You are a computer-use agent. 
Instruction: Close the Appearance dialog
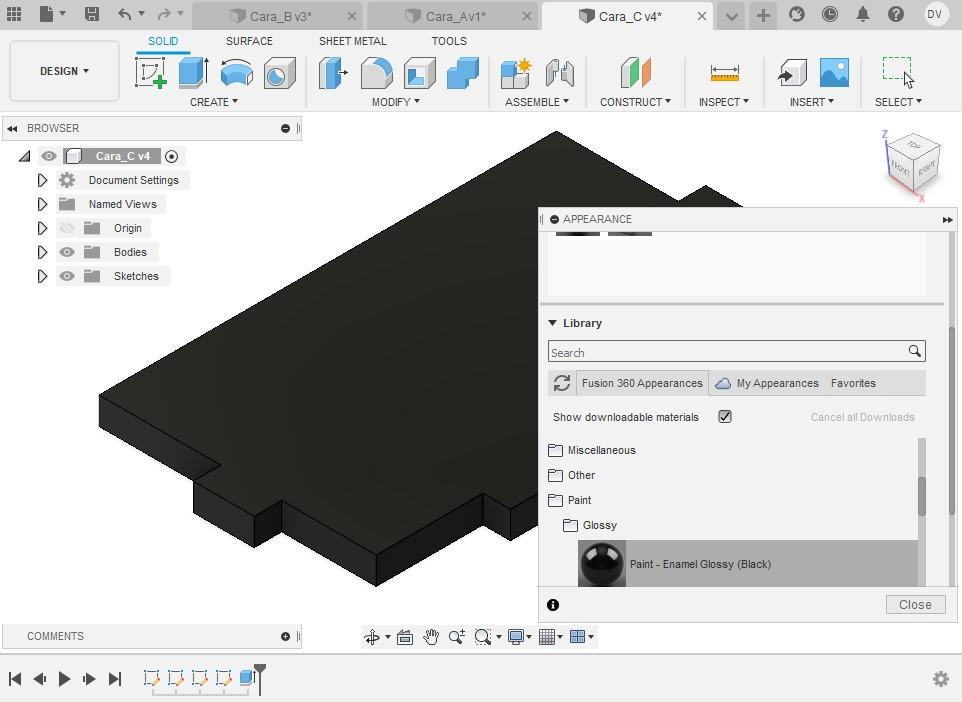click(915, 605)
